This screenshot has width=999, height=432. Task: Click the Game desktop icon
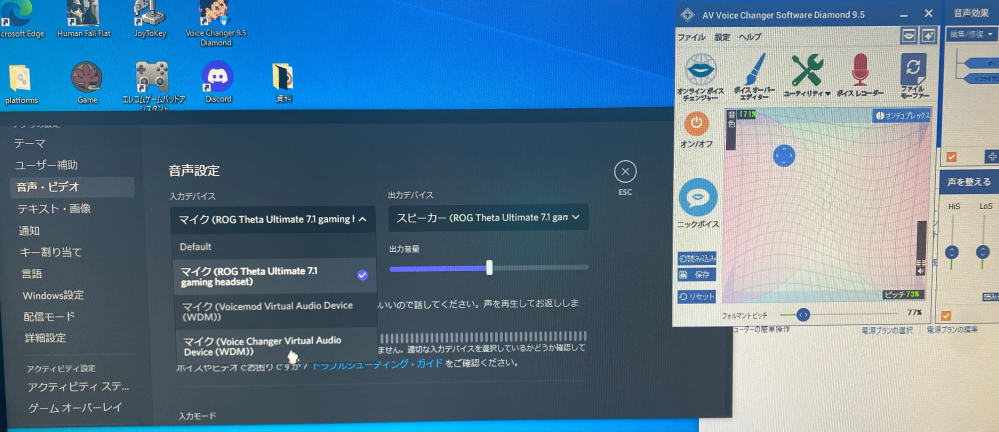pyautogui.click(x=87, y=82)
